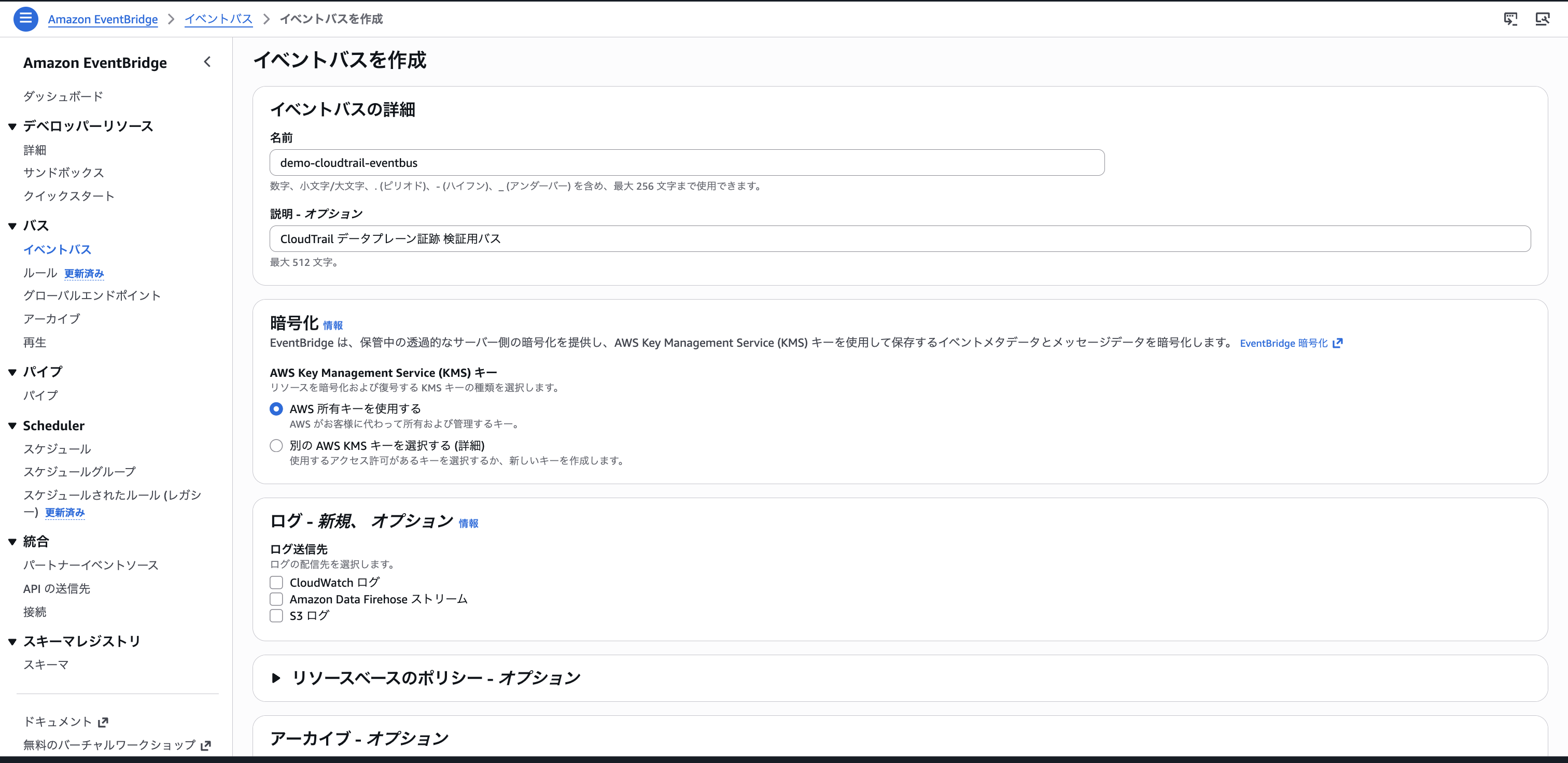Open the hamburger navigation menu icon
1568x763 pixels.
[x=25, y=19]
